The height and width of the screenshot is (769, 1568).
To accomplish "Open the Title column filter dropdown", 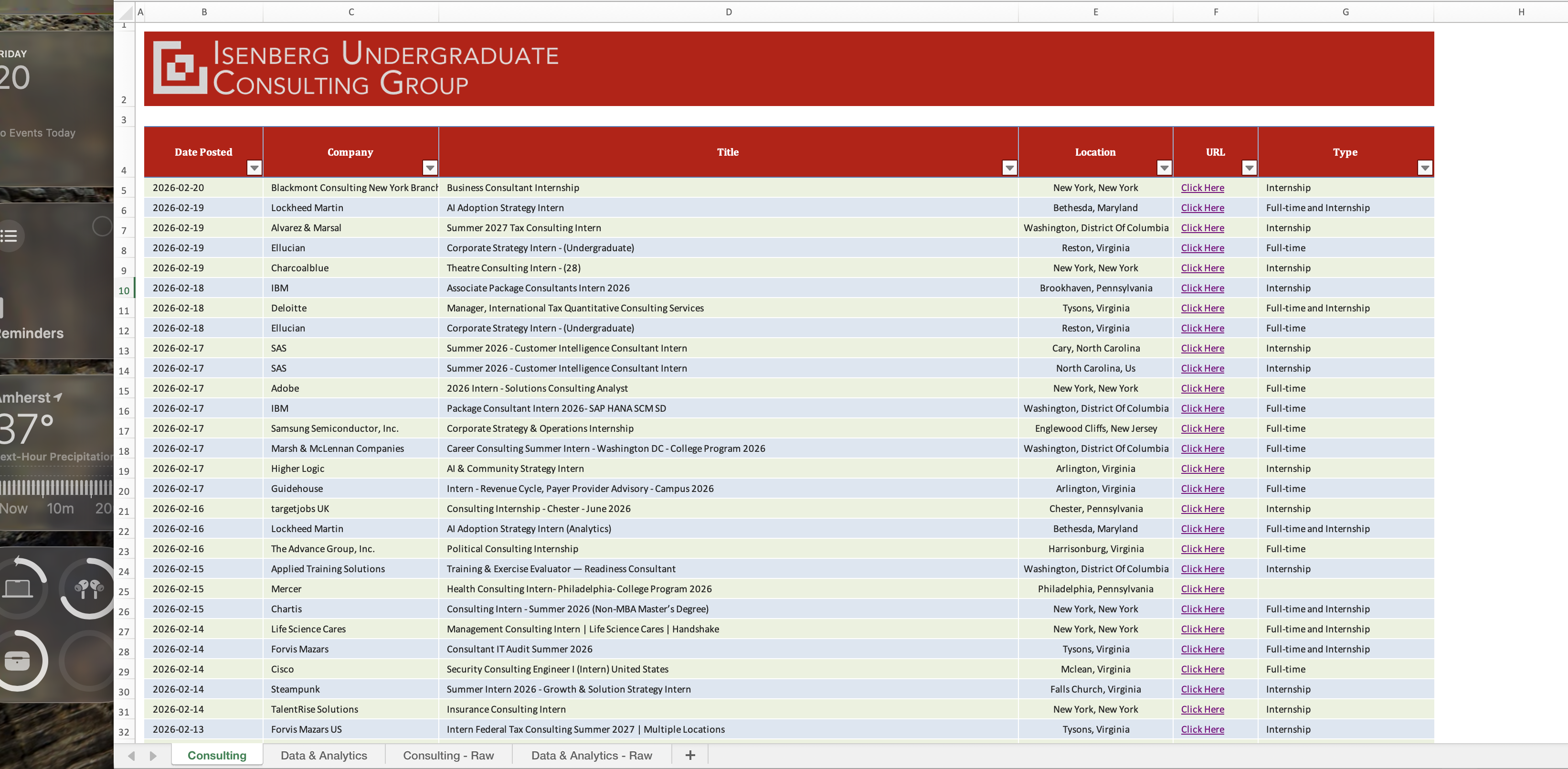I will coord(1008,168).
